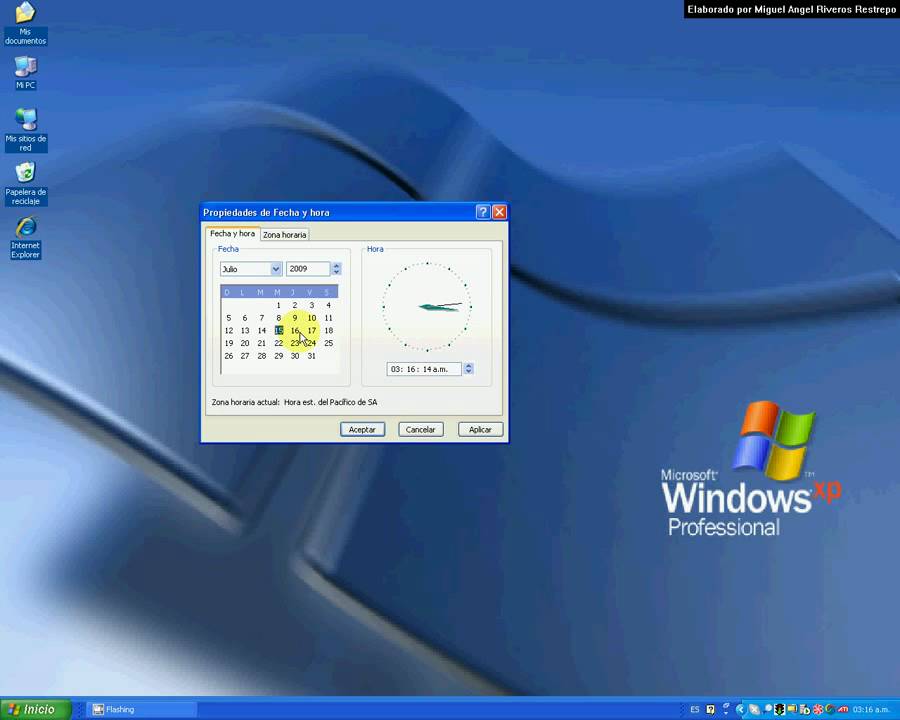
Task: Select day 12 in the calendar
Action: click(228, 330)
